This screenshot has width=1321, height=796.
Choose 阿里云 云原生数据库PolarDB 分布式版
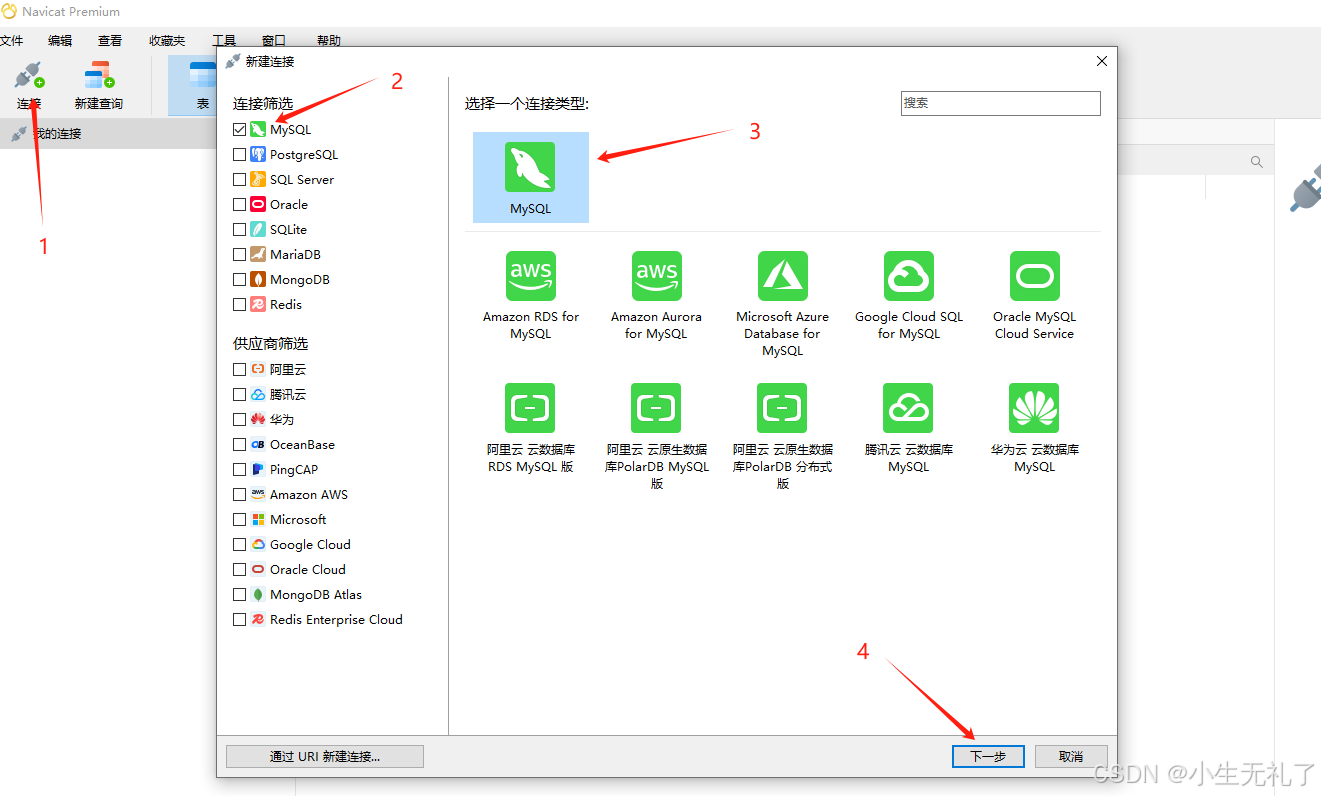(x=782, y=437)
